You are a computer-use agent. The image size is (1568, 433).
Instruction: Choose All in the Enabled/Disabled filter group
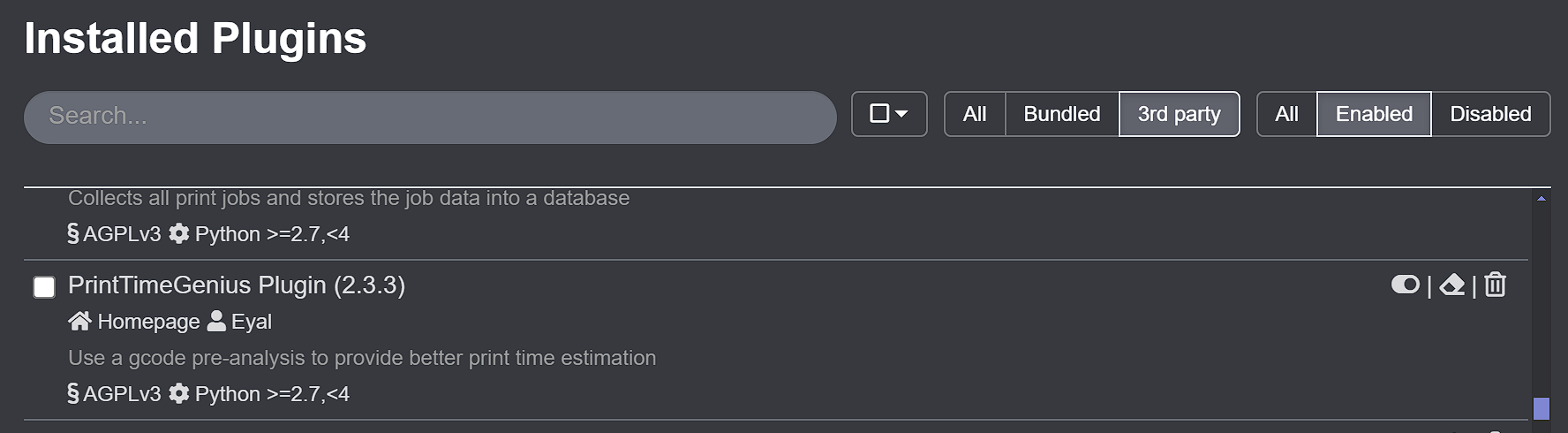click(1286, 114)
